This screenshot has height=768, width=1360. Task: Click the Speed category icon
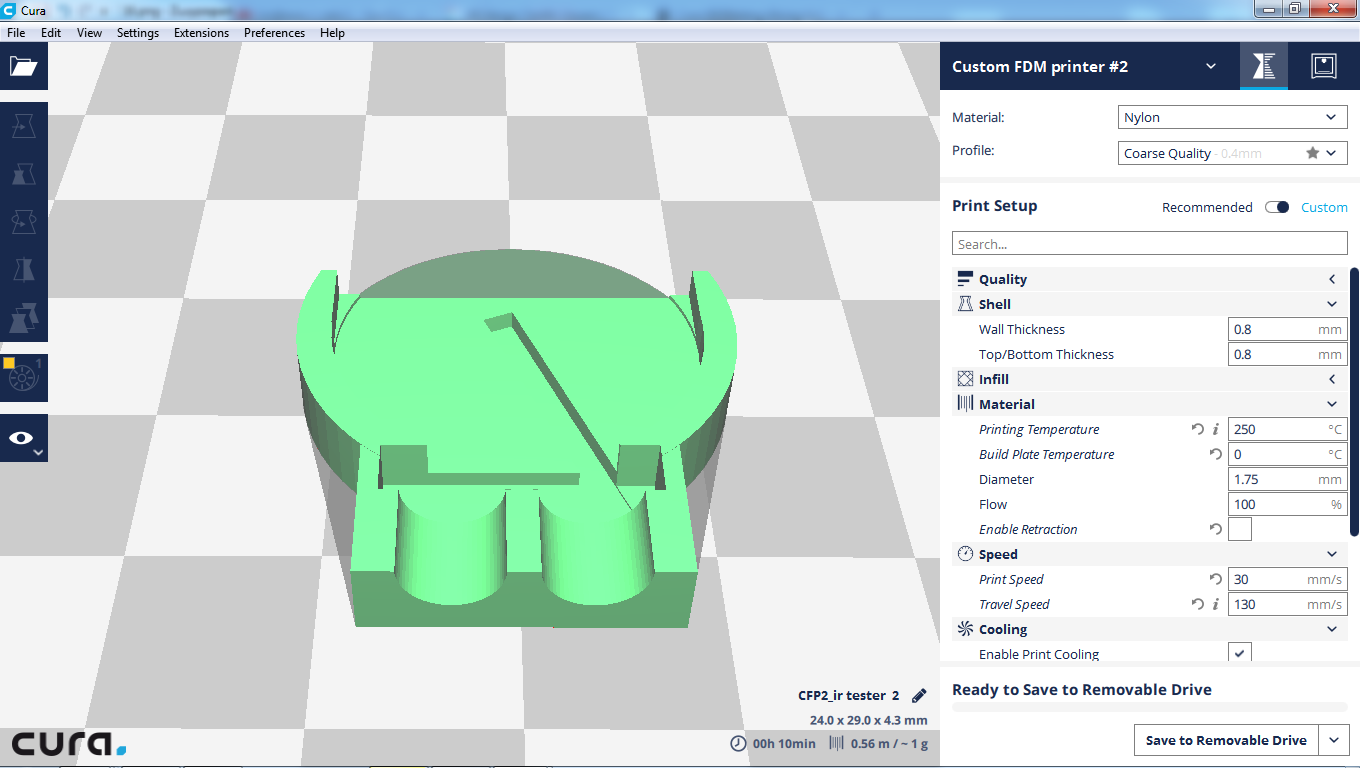(x=965, y=554)
